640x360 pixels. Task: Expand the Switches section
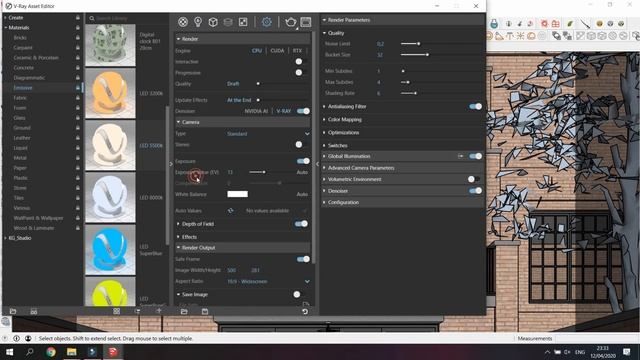(x=324, y=146)
